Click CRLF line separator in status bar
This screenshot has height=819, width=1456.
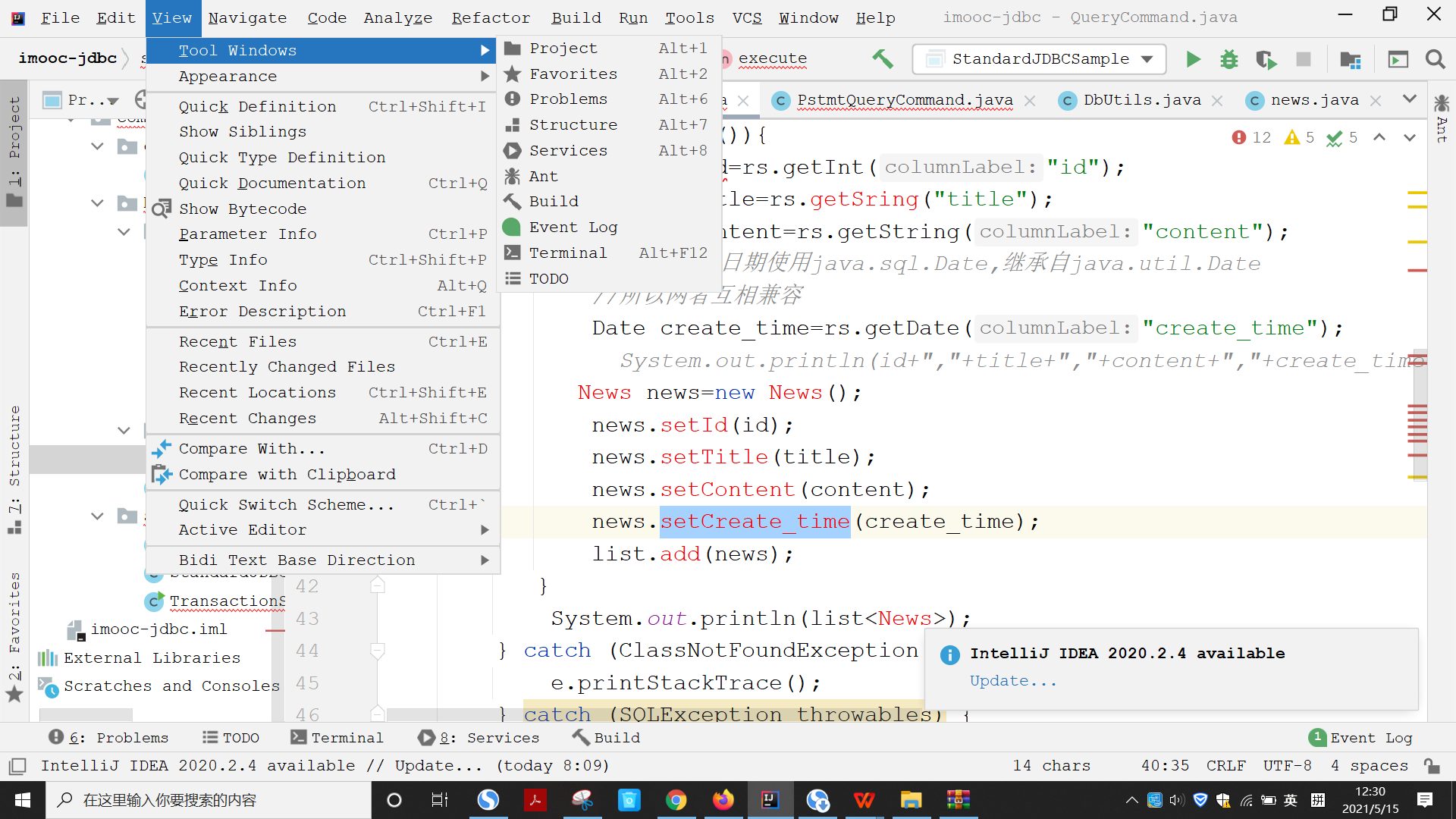pos(1226,766)
